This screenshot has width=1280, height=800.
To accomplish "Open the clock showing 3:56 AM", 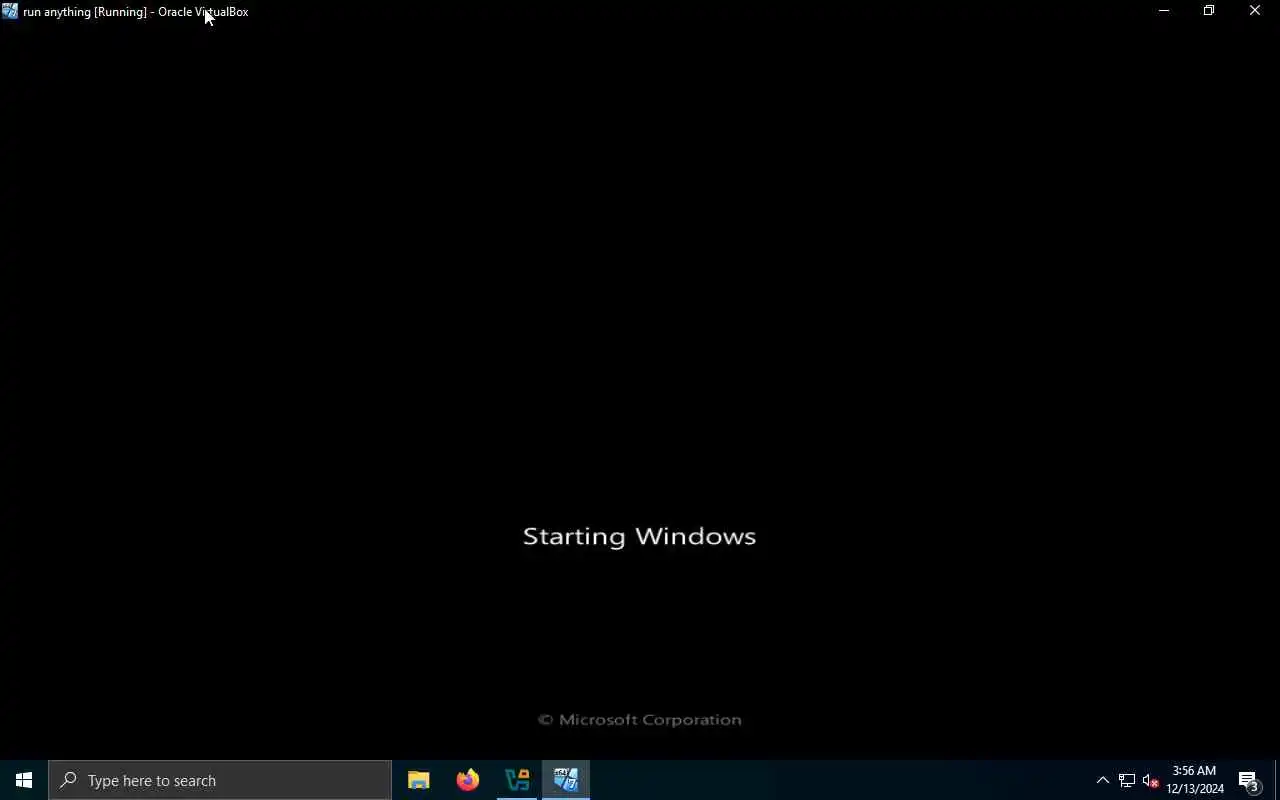I will click(x=1195, y=780).
